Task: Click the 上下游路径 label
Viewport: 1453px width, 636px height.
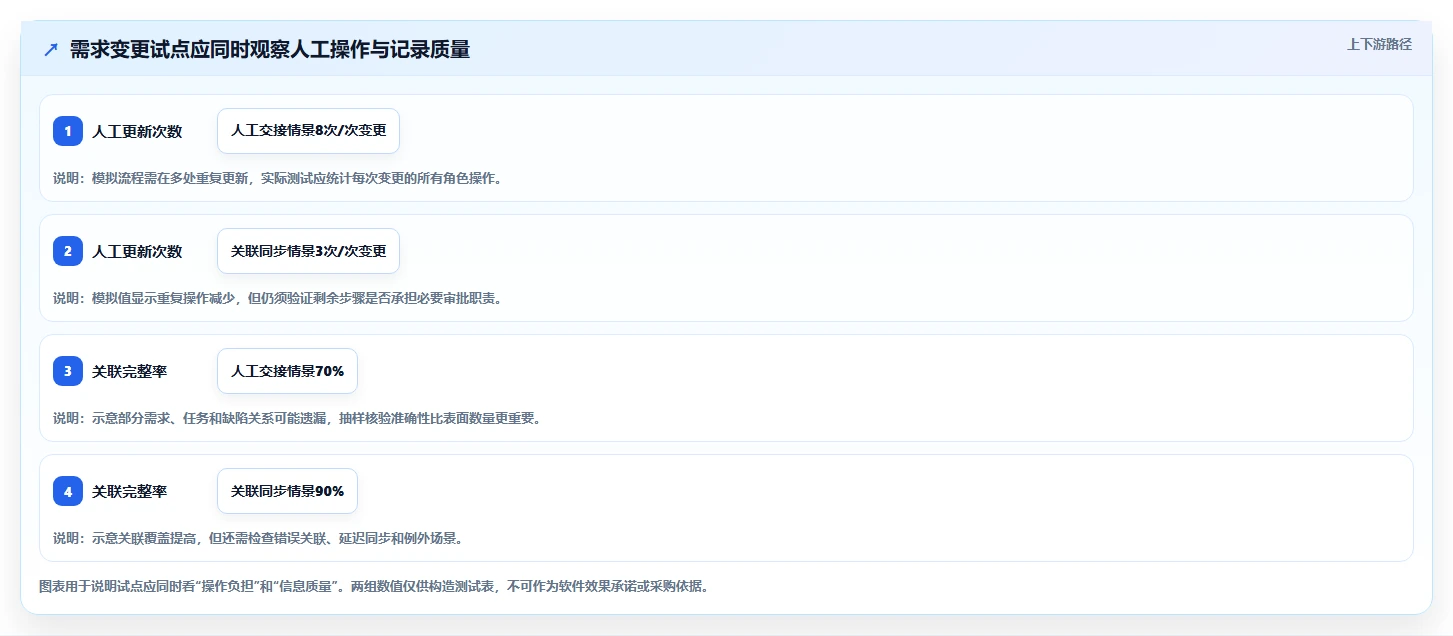Action: (1379, 44)
